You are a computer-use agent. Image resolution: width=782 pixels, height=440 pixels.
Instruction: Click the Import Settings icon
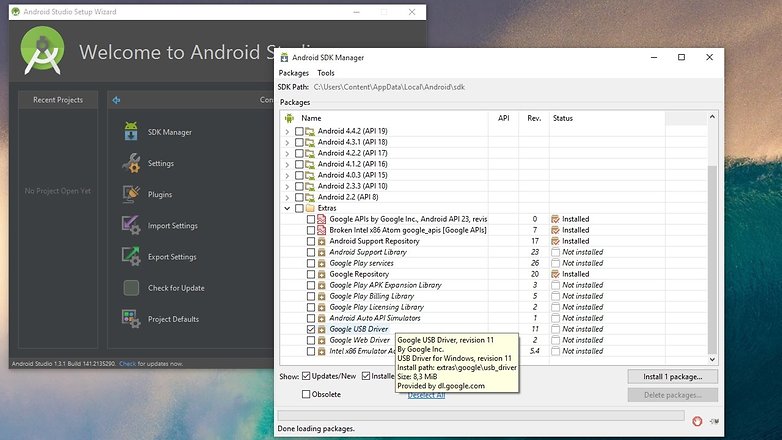131,225
